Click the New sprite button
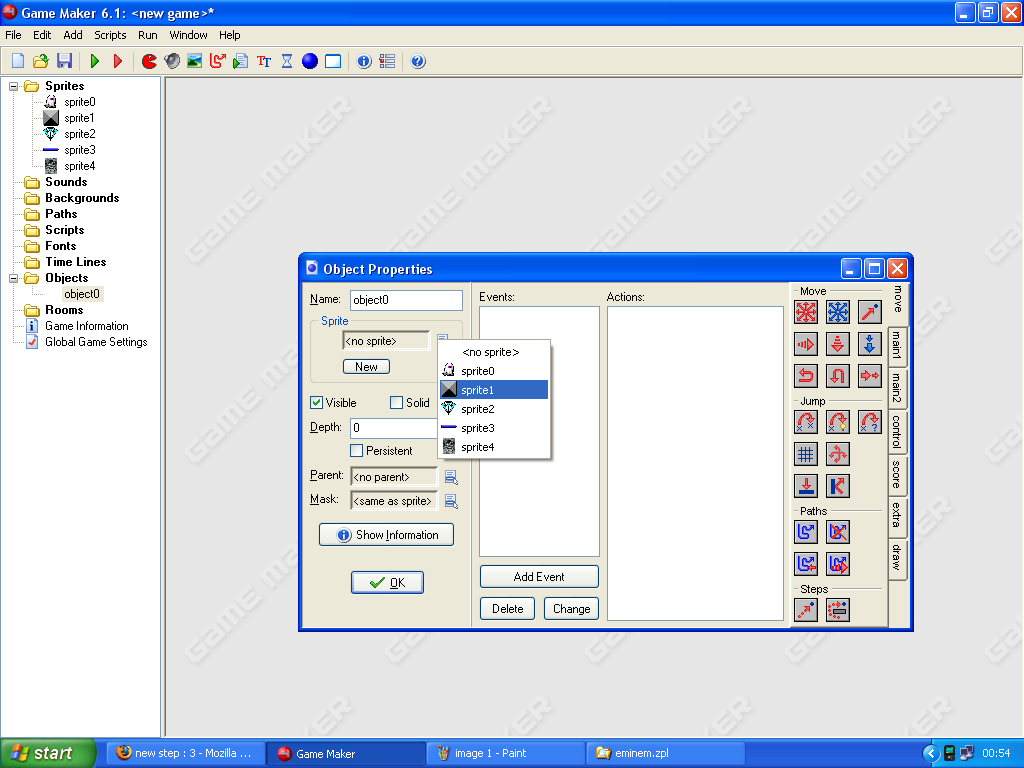Screen dimensions: 1024x768 coord(366,366)
